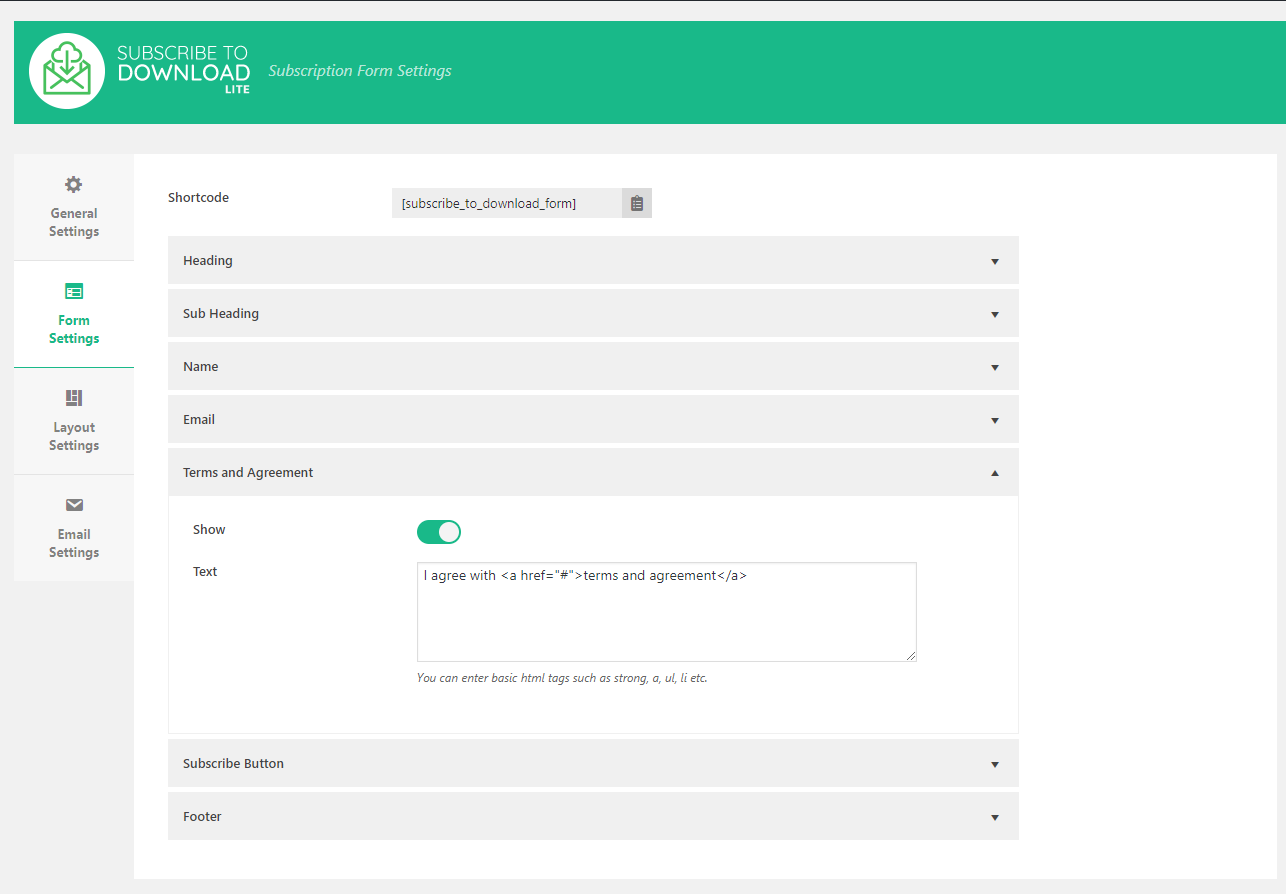Expand the Footer section arrow
1286x894 pixels.
coord(995,817)
